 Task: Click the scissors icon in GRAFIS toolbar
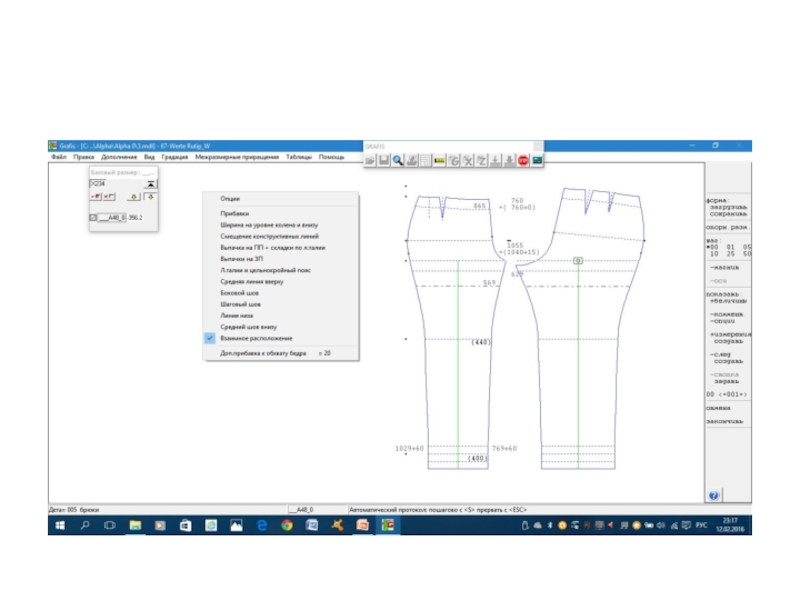pyautogui.click(x=467, y=159)
